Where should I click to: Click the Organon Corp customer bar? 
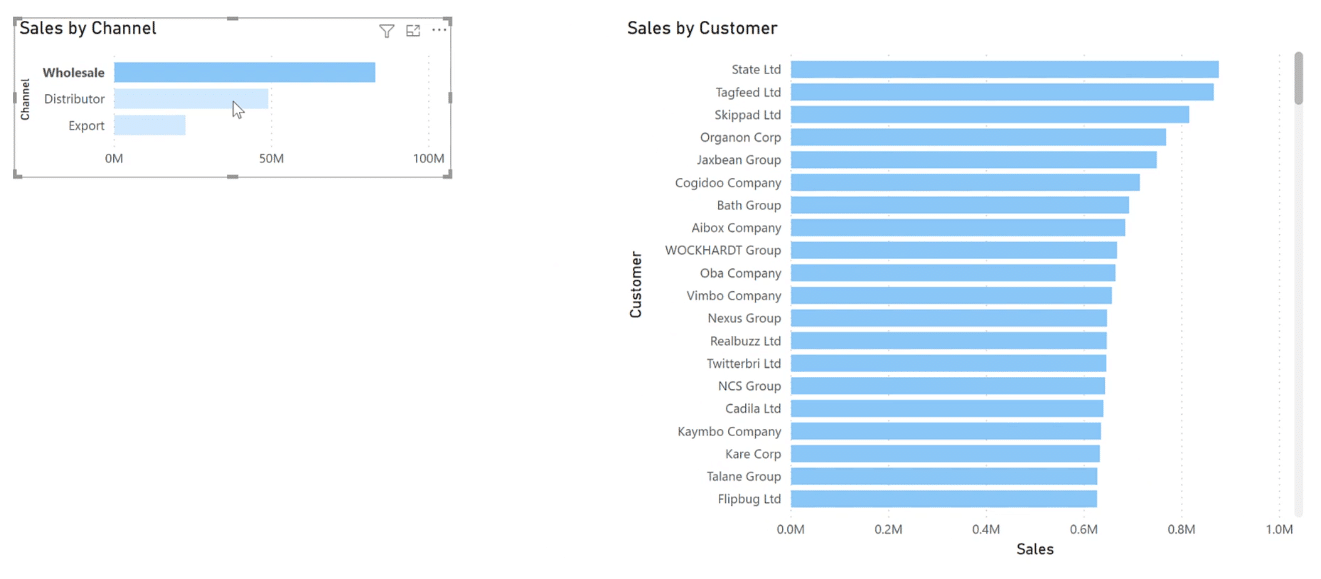[978, 137]
